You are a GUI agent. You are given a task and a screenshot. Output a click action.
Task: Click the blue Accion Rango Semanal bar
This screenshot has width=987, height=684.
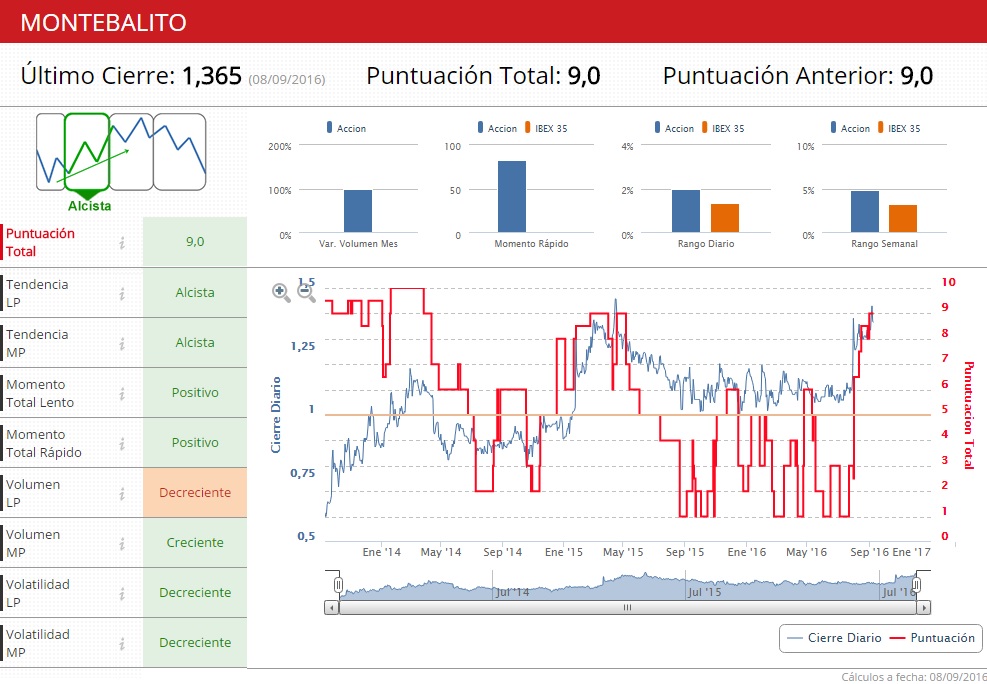click(864, 212)
